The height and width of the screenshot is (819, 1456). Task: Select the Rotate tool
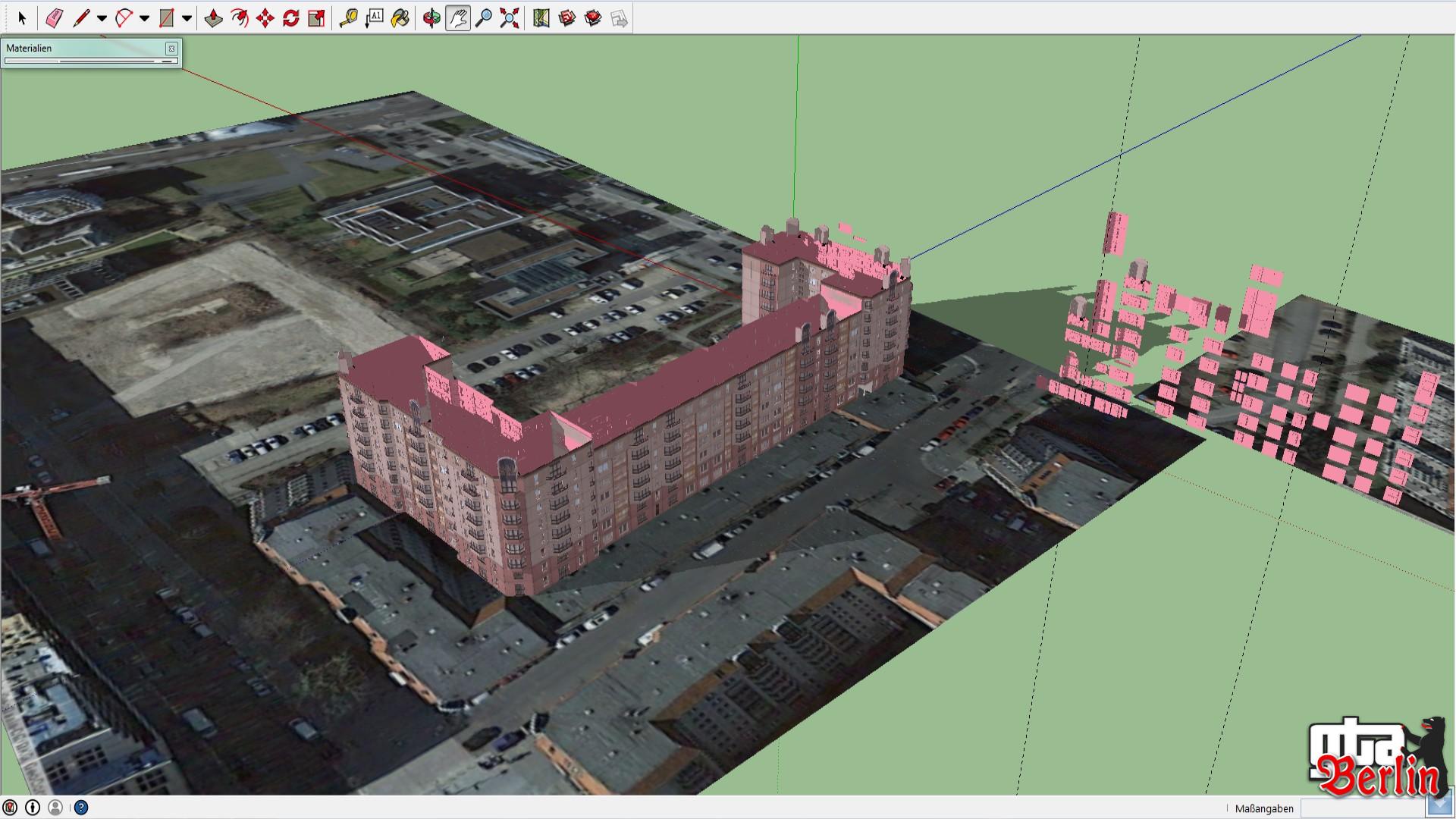(x=290, y=18)
